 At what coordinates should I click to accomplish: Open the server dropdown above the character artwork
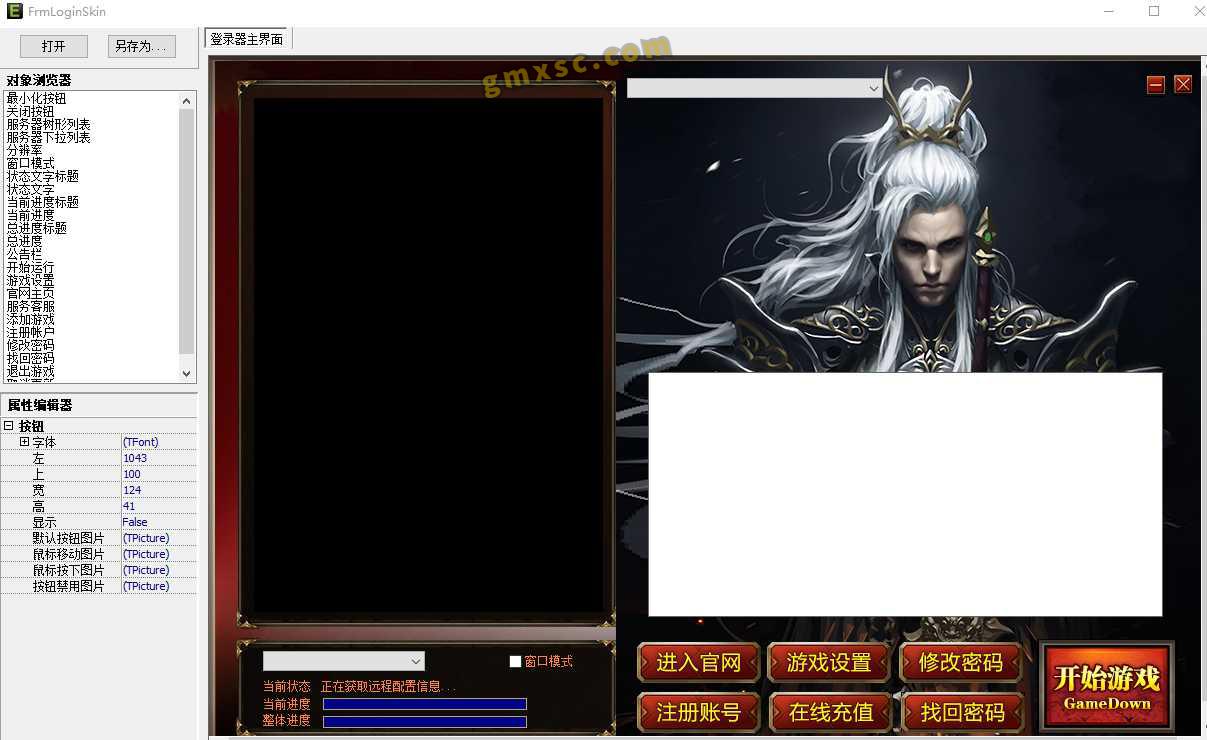(x=754, y=88)
